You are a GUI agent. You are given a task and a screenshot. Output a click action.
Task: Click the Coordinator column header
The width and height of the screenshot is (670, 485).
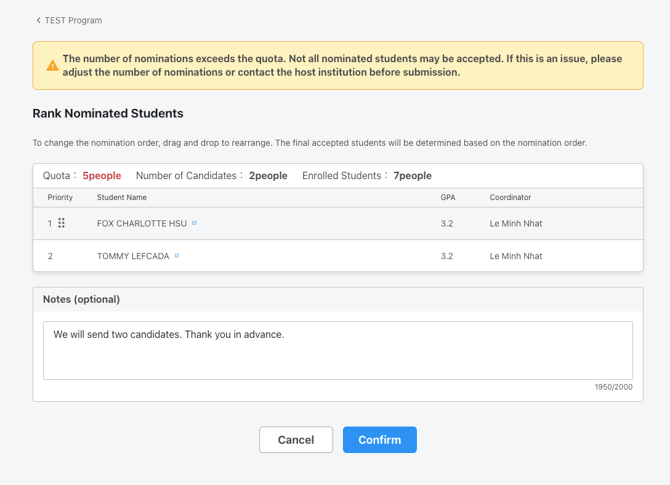[510, 198]
